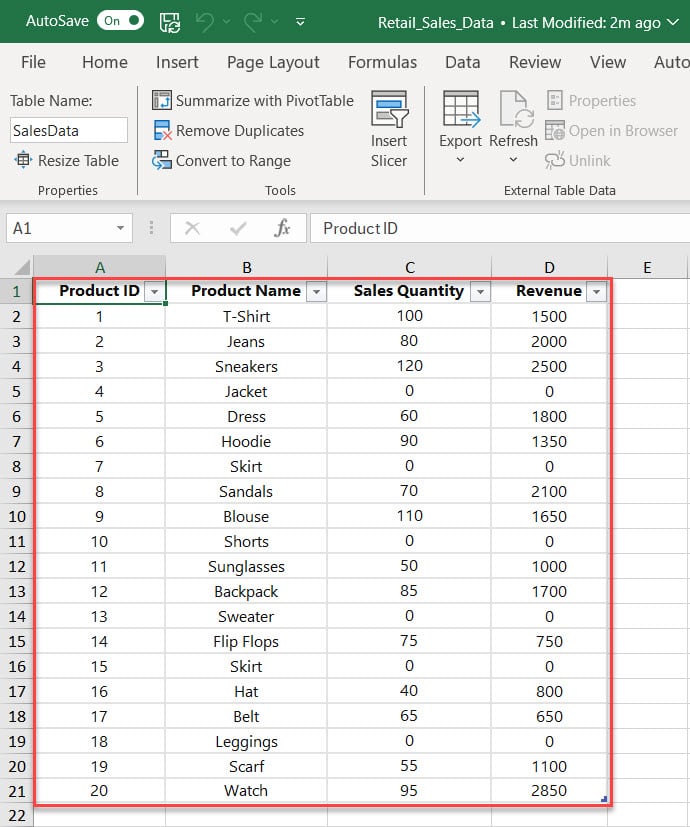This screenshot has width=690, height=827.
Task: Click the Summarize with PivotTable icon
Action: [x=161, y=100]
